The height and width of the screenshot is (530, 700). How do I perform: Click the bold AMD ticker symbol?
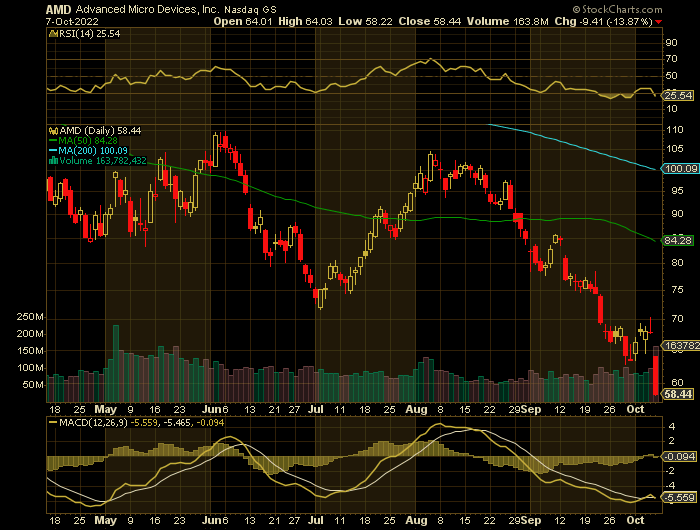click(58, 9)
